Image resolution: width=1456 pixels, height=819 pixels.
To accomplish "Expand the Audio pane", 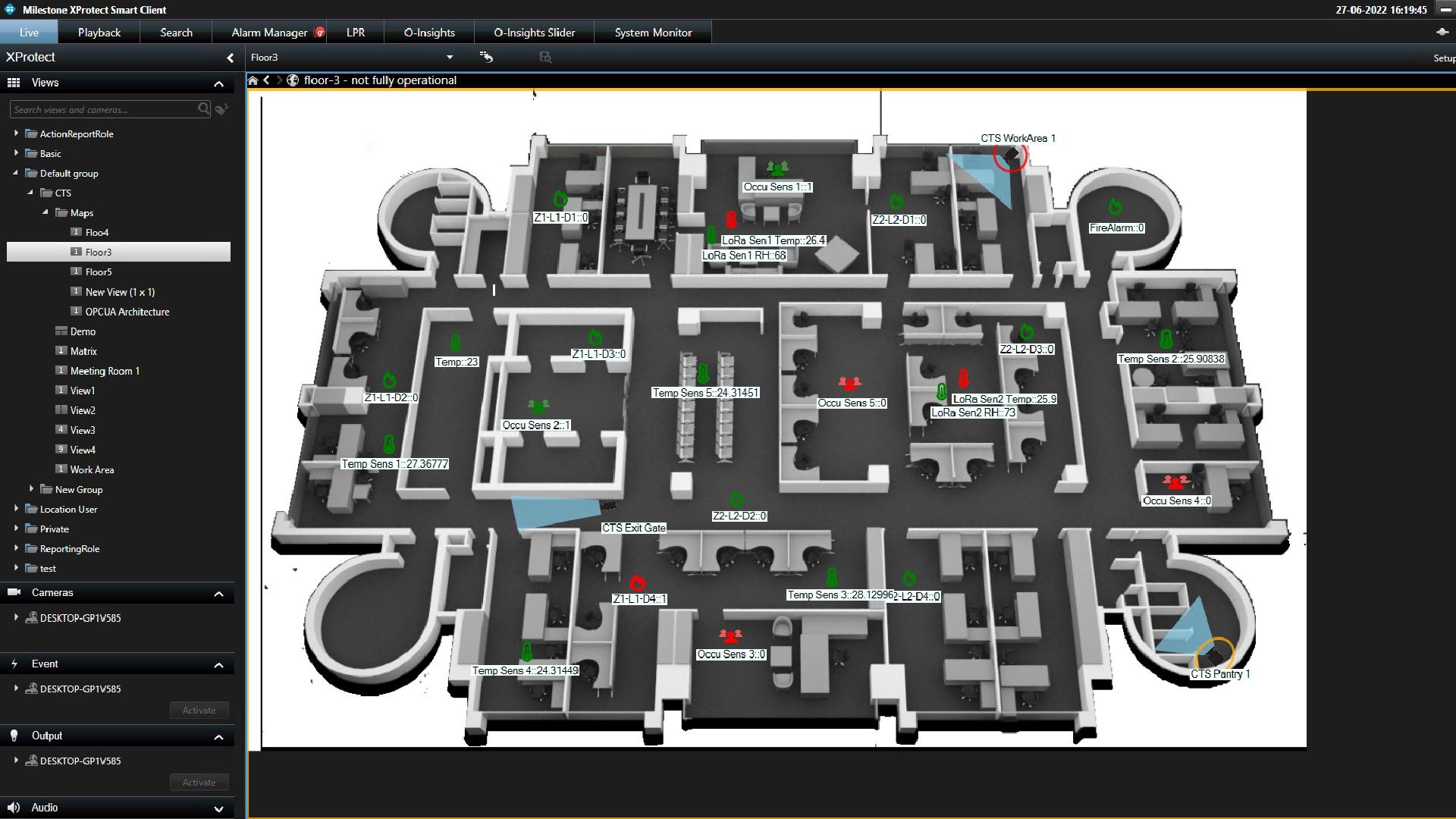I will pos(219,809).
